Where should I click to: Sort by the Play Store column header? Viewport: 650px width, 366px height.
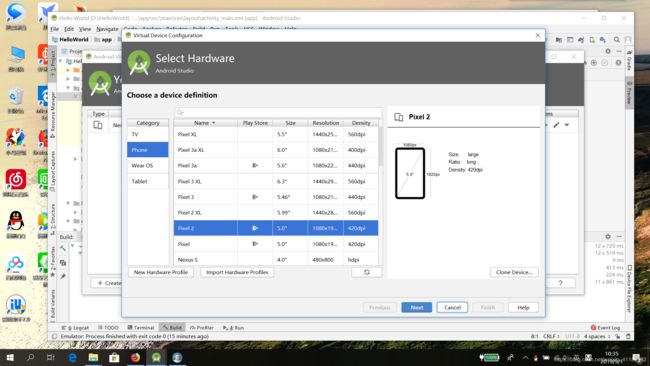point(255,123)
